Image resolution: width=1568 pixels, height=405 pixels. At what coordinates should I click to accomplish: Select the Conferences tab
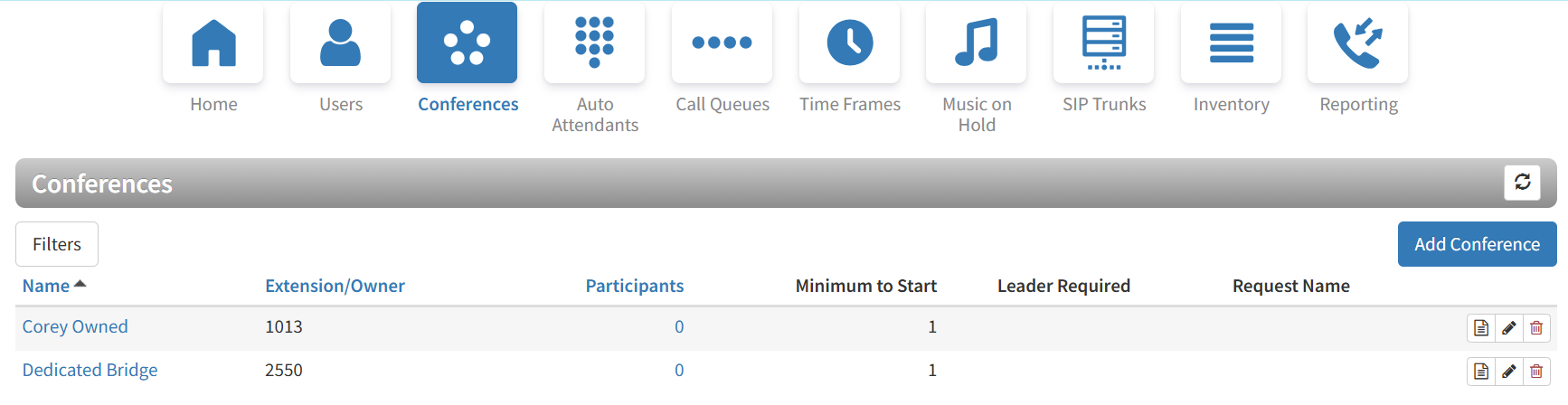467,43
